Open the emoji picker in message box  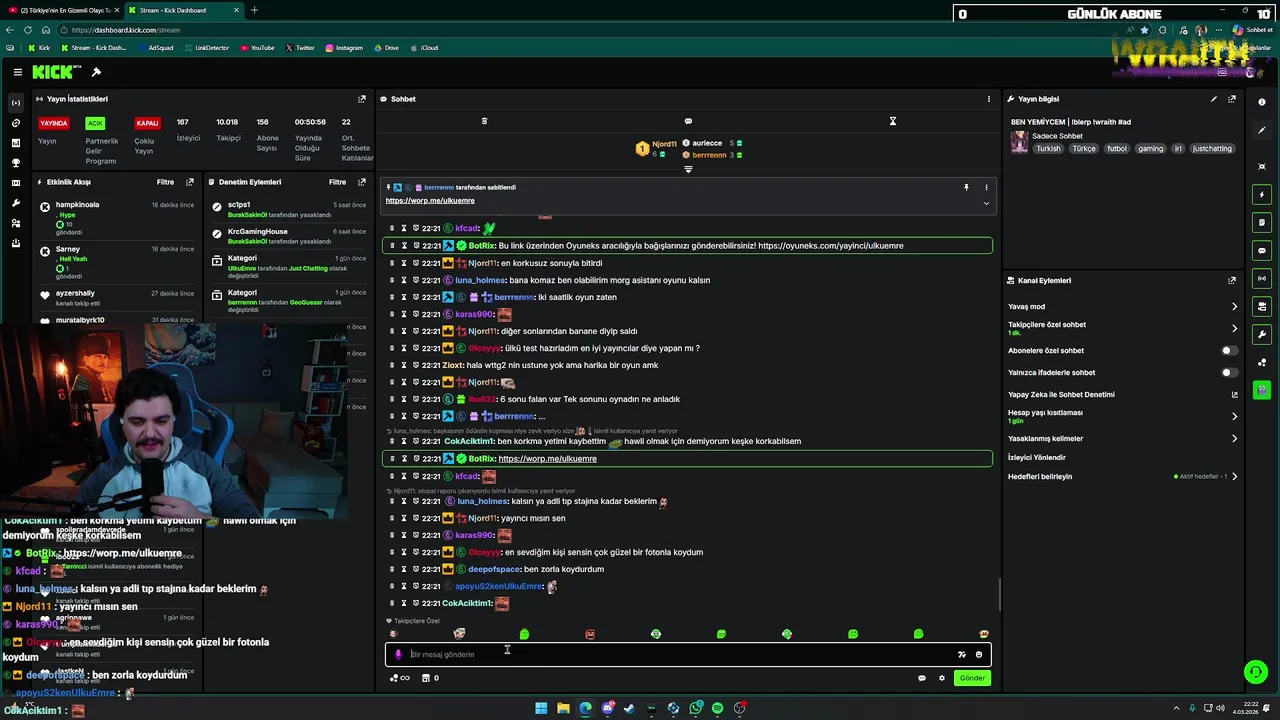coord(979,654)
